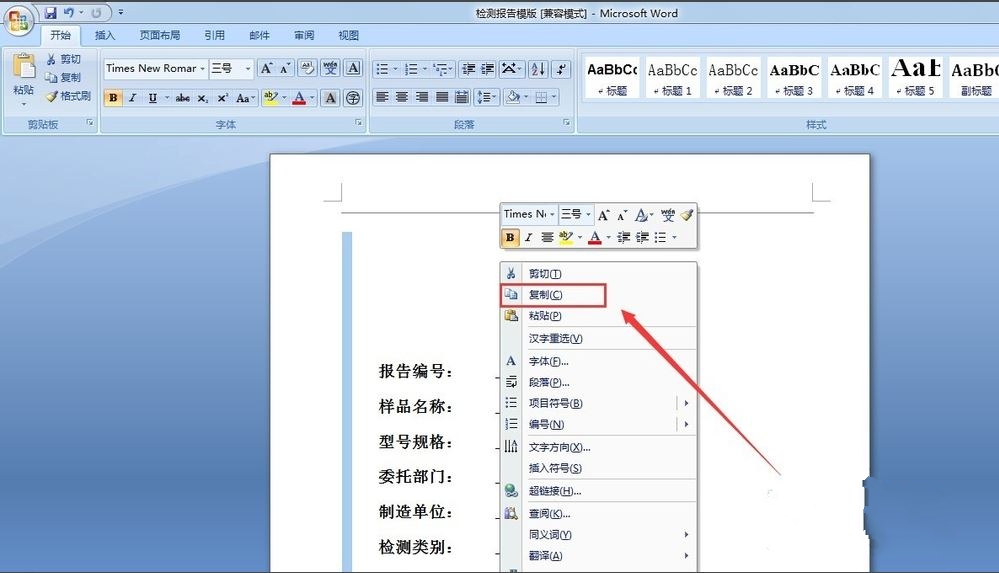
Task: Open 段落(P)... from context menu
Action: (x=598, y=382)
